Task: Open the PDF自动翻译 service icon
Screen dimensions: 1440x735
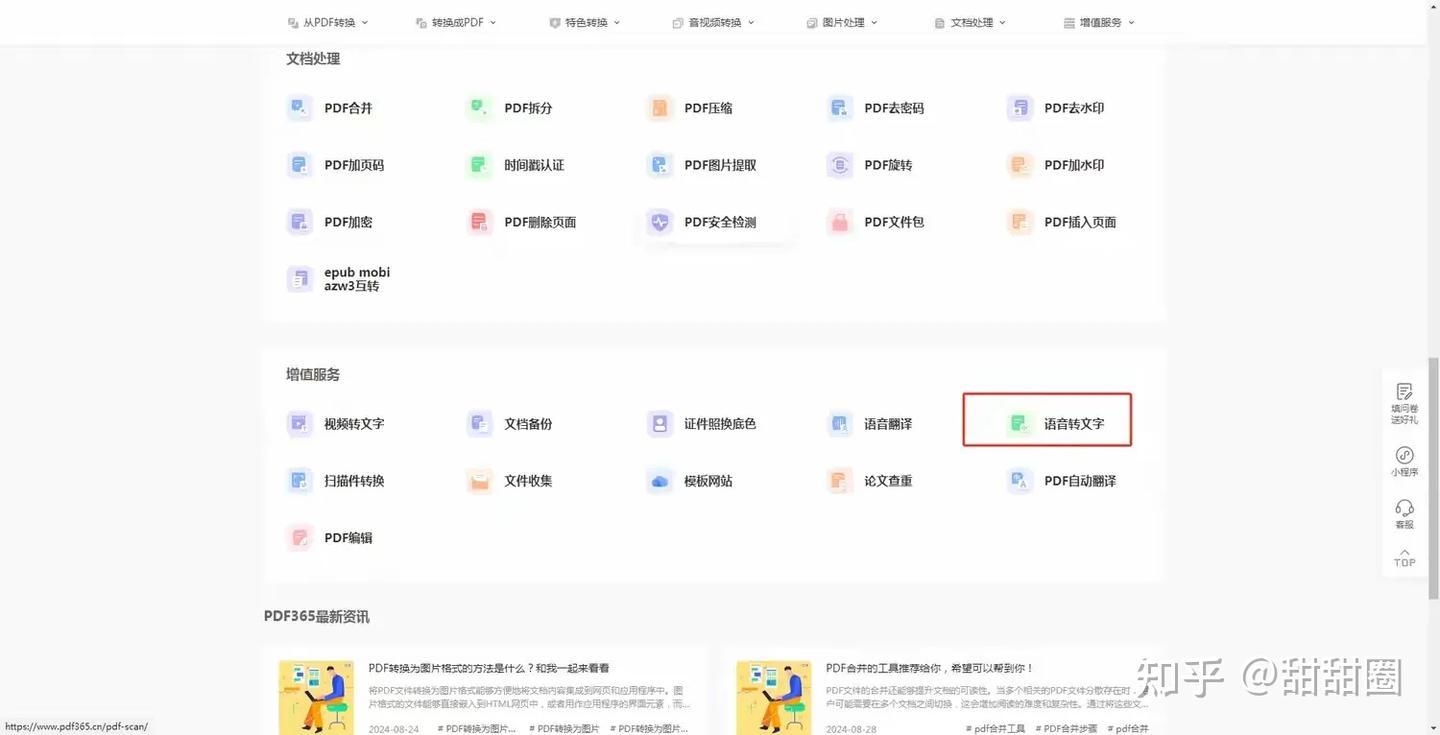Action: pos(1020,481)
